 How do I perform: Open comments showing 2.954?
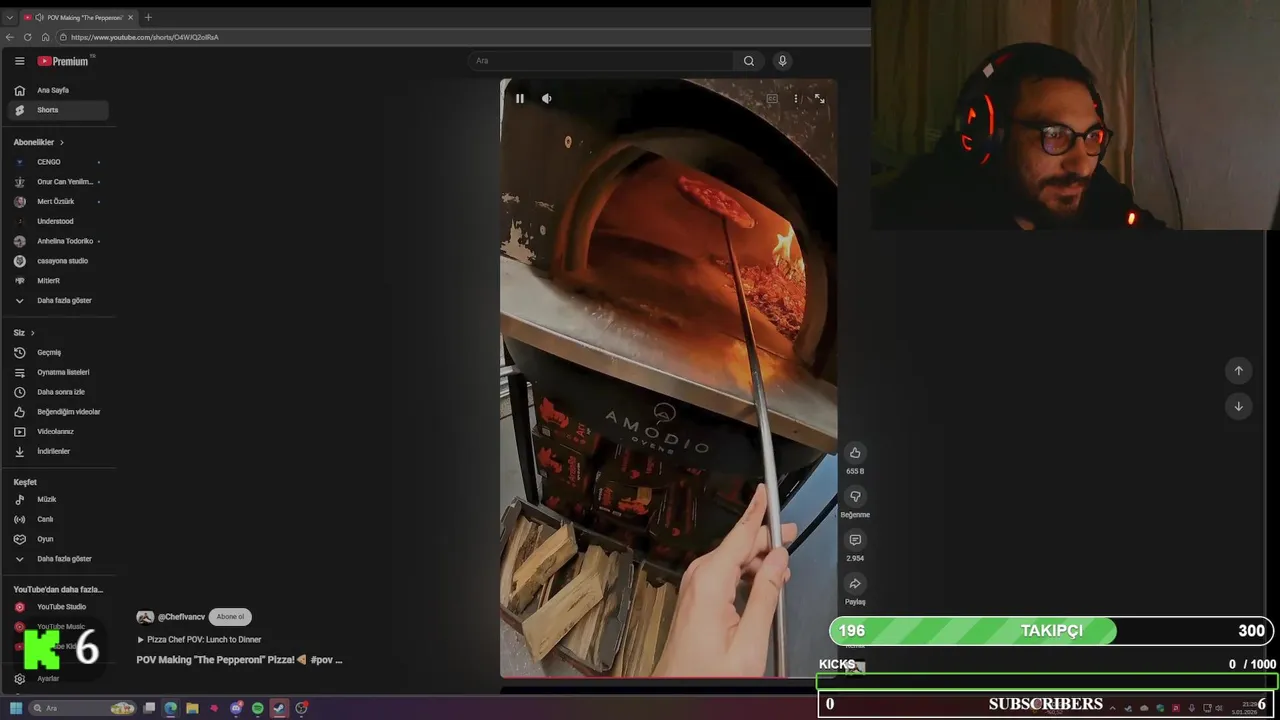pyautogui.click(x=855, y=541)
